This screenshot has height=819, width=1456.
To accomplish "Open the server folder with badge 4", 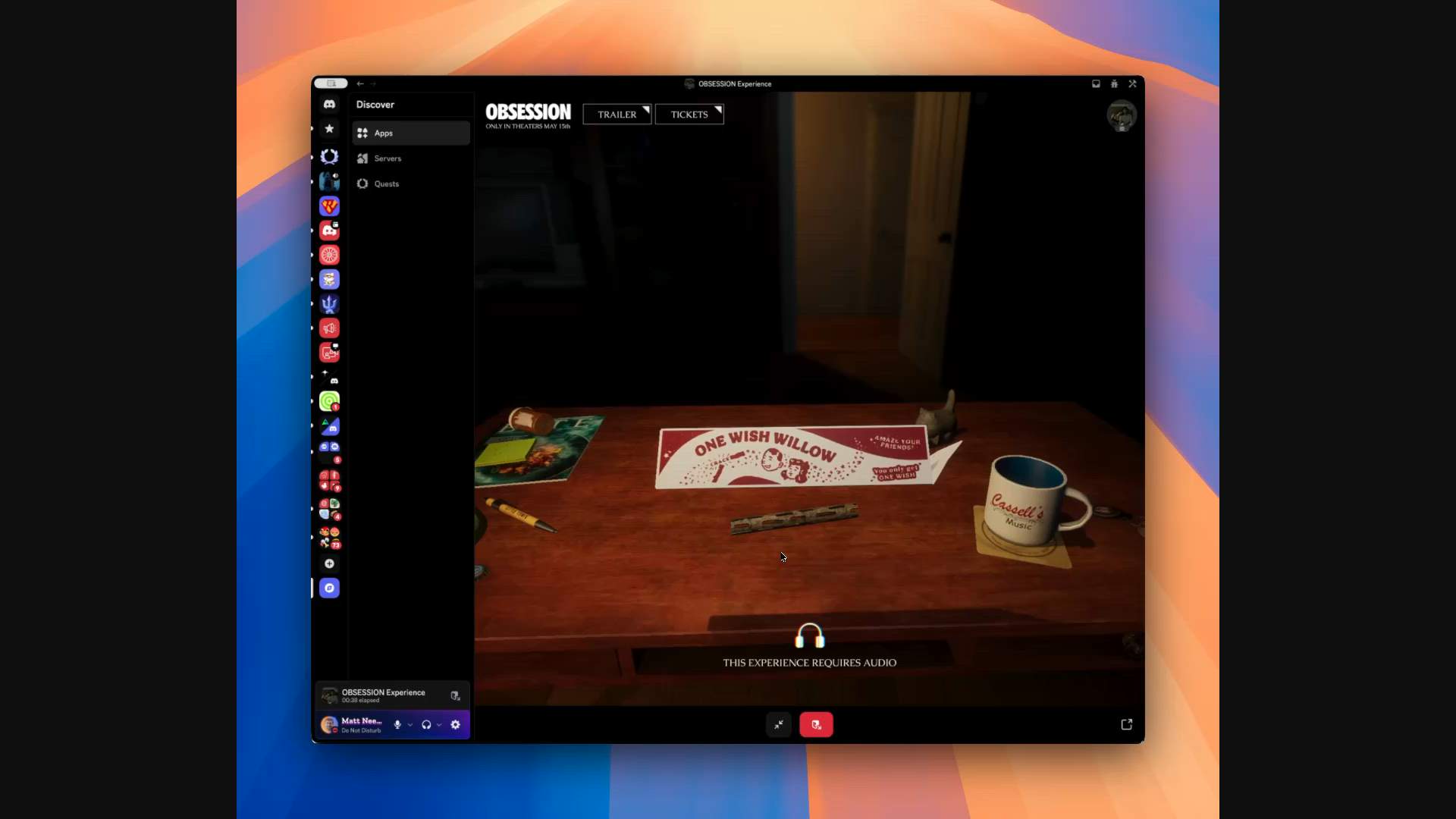I will click(x=329, y=509).
